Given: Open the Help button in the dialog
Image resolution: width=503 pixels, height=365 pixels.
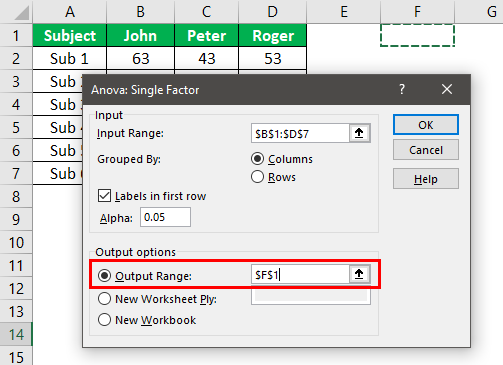Looking at the screenshot, I should coord(426,179).
